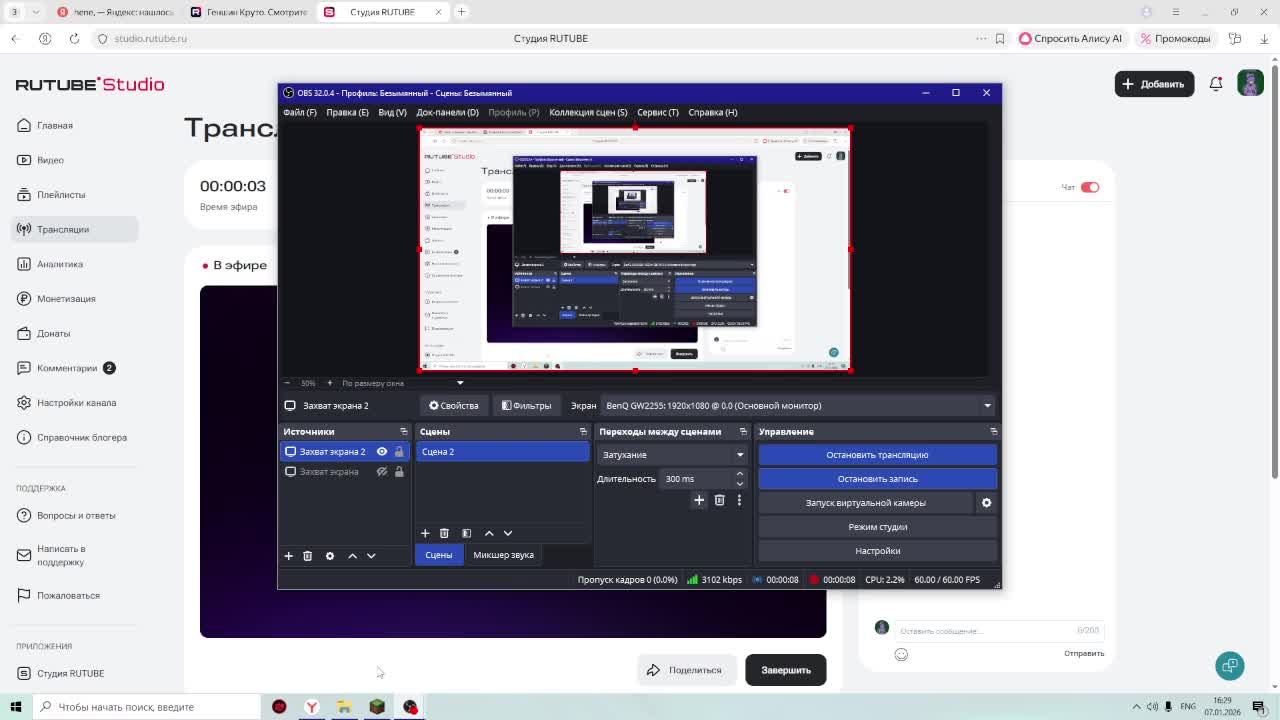Open Аналитика in RUTUBE sidebar
The image size is (1280, 720).
[x=60, y=264]
